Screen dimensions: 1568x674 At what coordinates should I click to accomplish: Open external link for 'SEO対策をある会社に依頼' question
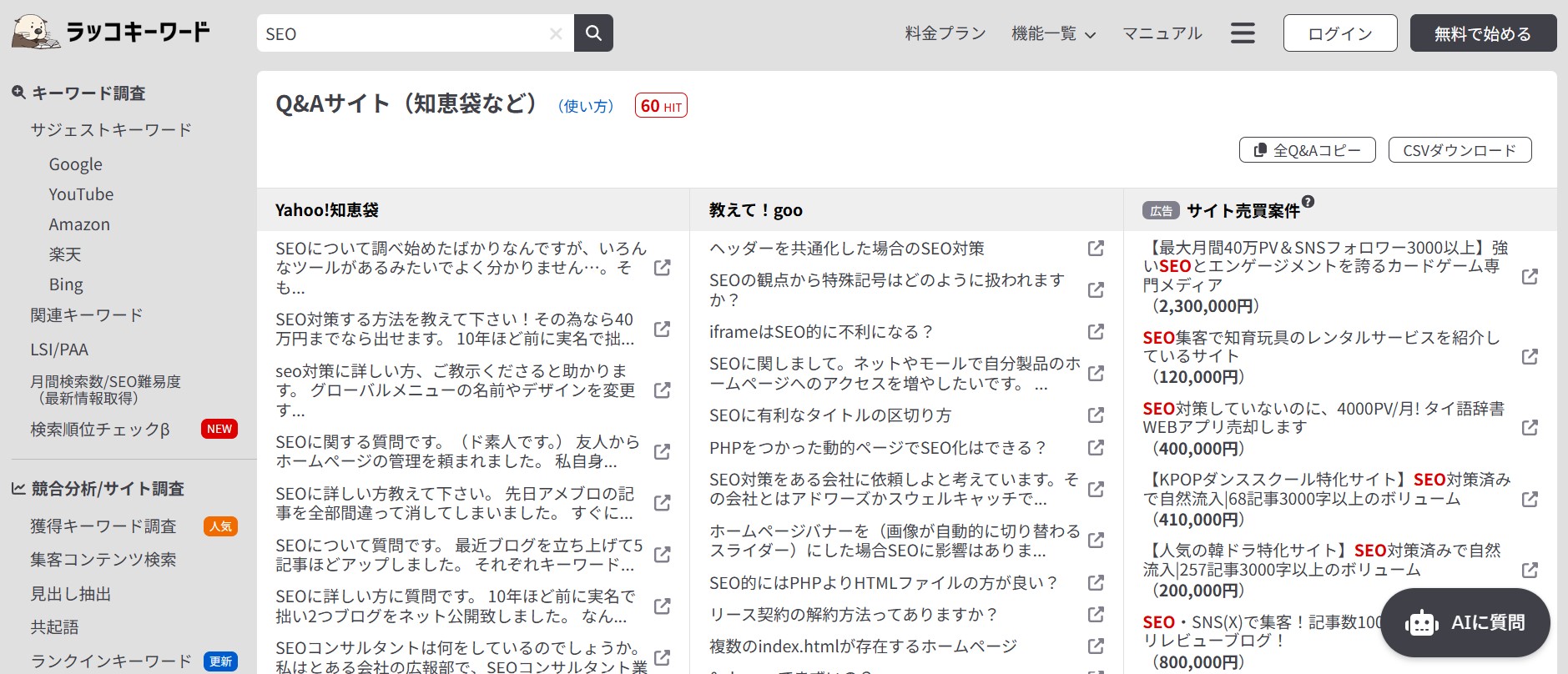(1096, 489)
